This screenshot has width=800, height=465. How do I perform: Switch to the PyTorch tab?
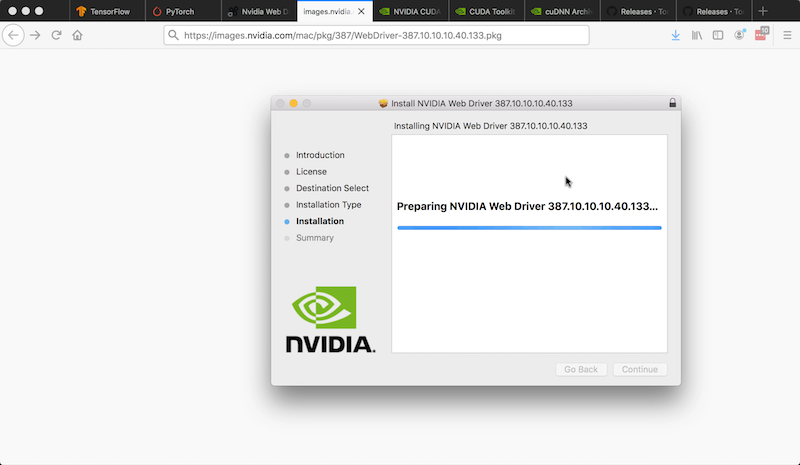click(x=184, y=11)
